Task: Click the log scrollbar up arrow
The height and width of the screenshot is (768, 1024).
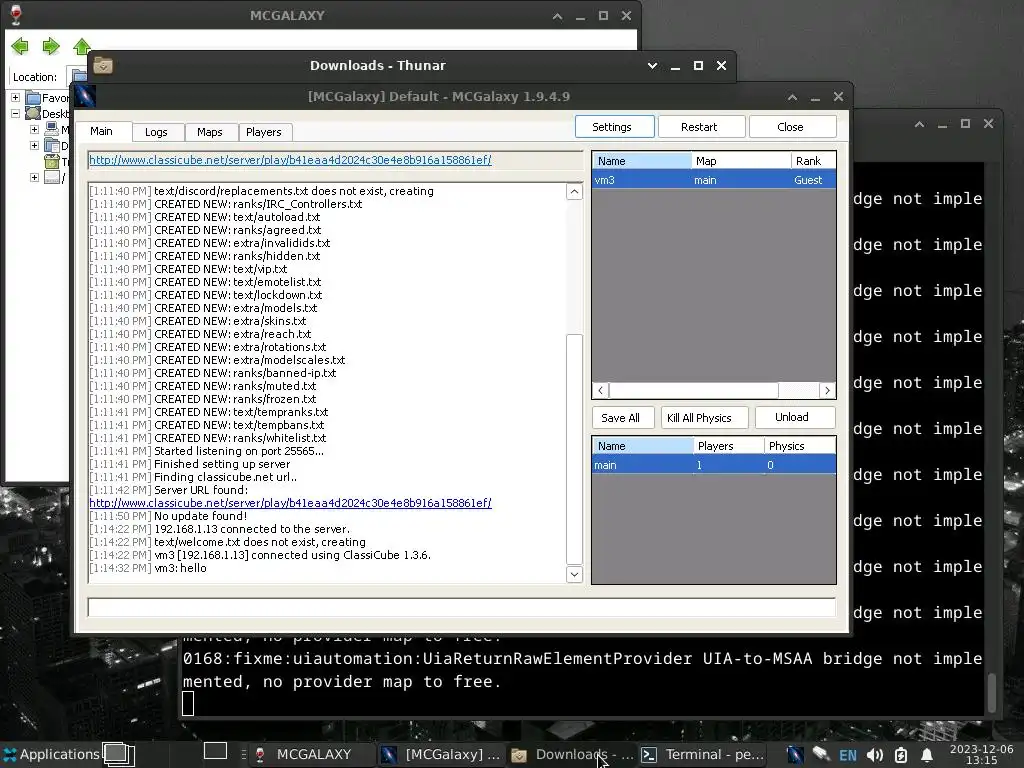Action: coord(574,191)
